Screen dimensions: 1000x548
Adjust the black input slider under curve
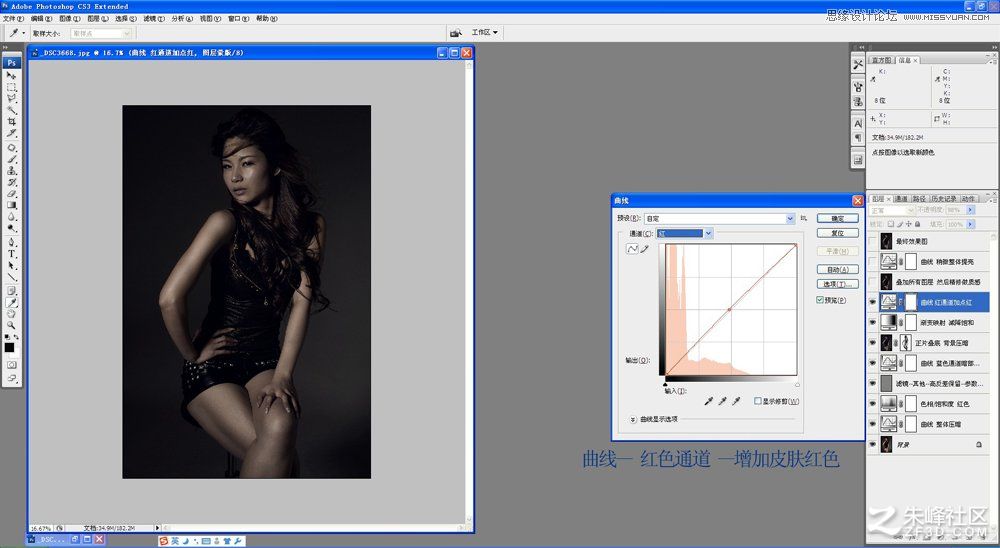click(665, 385)
